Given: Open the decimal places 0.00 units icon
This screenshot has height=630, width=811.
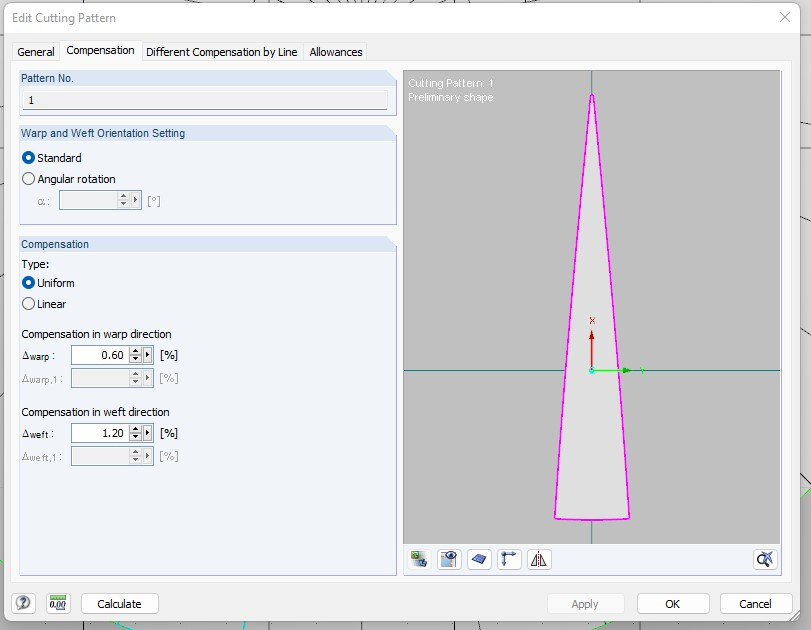Looking at the screenshot, I should pos(58,603).
